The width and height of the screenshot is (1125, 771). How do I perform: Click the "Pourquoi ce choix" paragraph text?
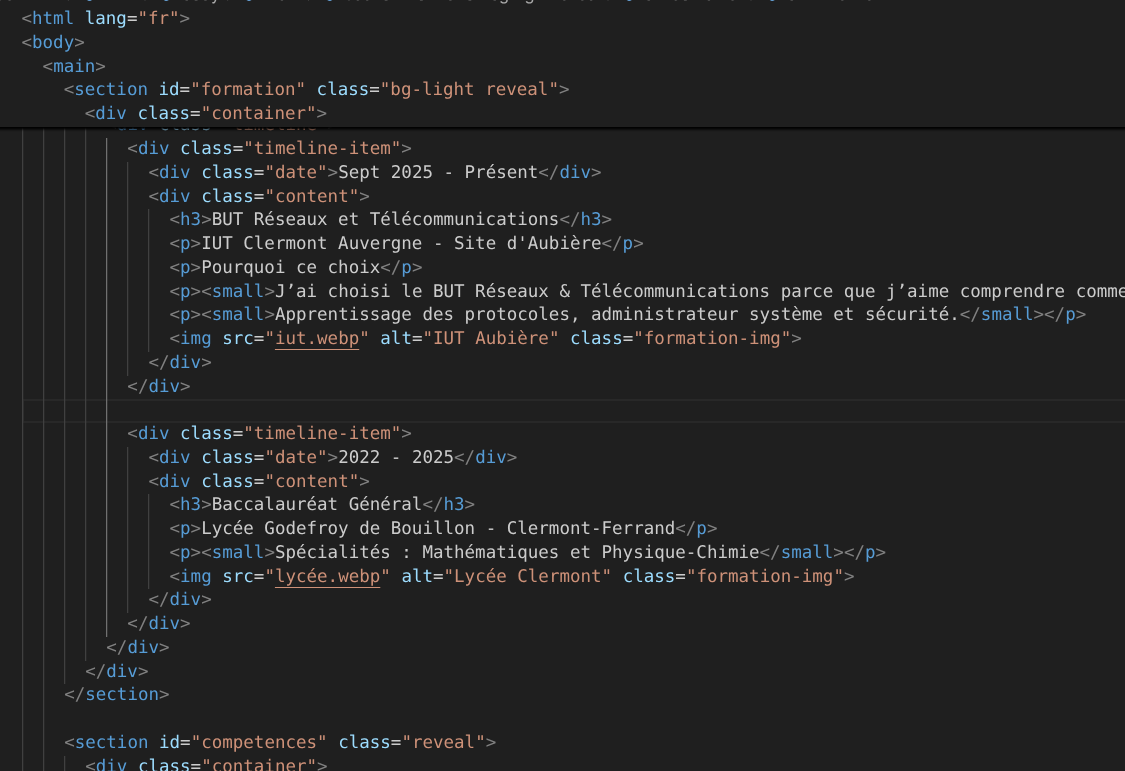(290, 267)
